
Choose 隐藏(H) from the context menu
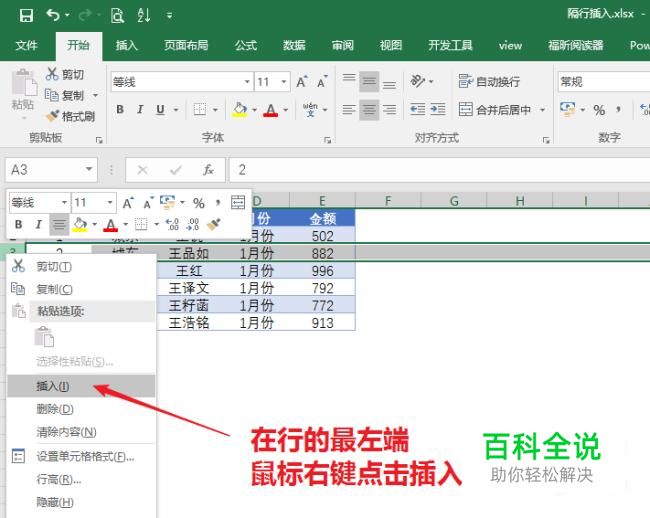coord(81,502)
